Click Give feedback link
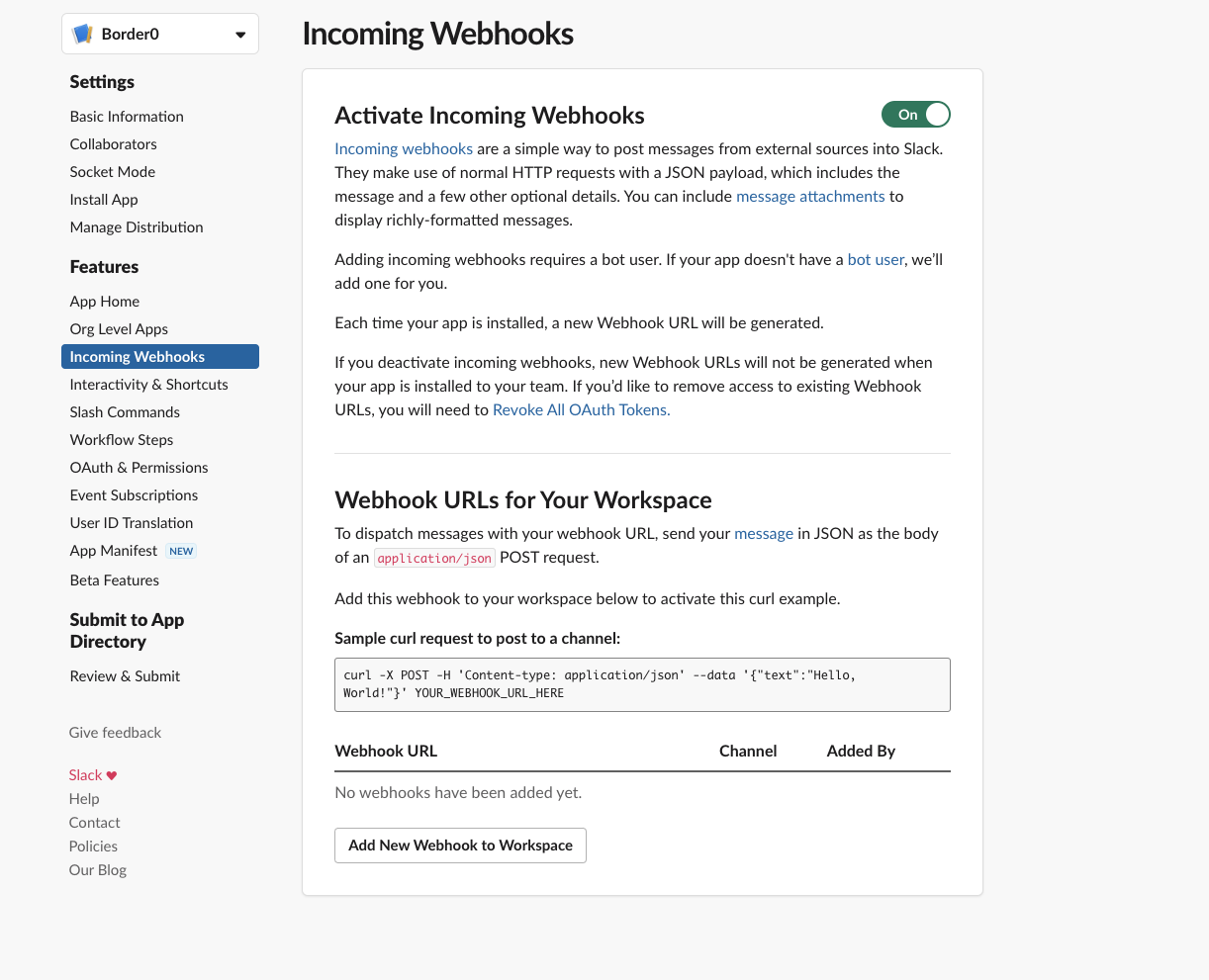Image resolution: width=1209 pixels, height=980 pixels. tap(115, 733)
